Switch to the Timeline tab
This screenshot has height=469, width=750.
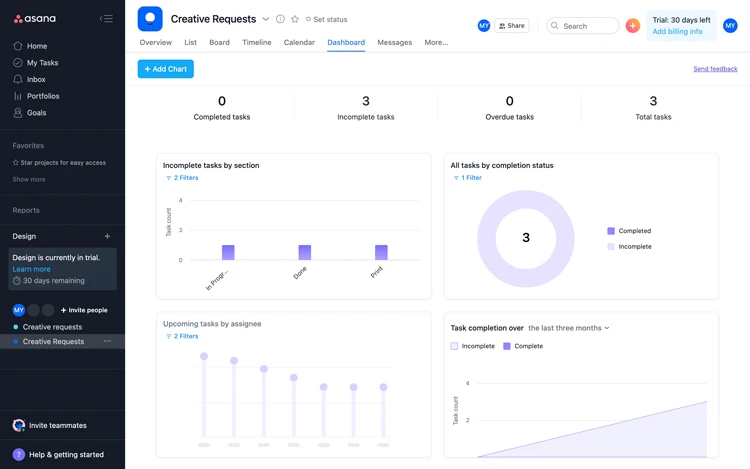pos(256,43)
